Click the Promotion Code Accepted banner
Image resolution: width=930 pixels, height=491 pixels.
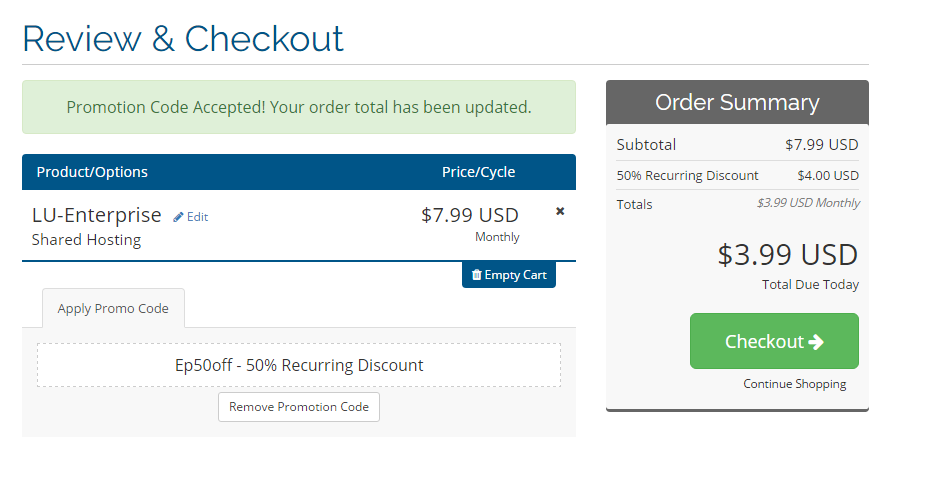299,107
